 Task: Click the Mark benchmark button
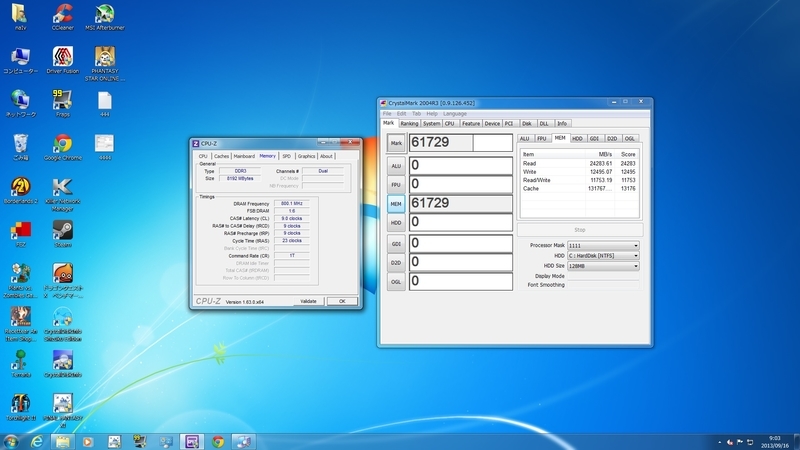[396, 143]
